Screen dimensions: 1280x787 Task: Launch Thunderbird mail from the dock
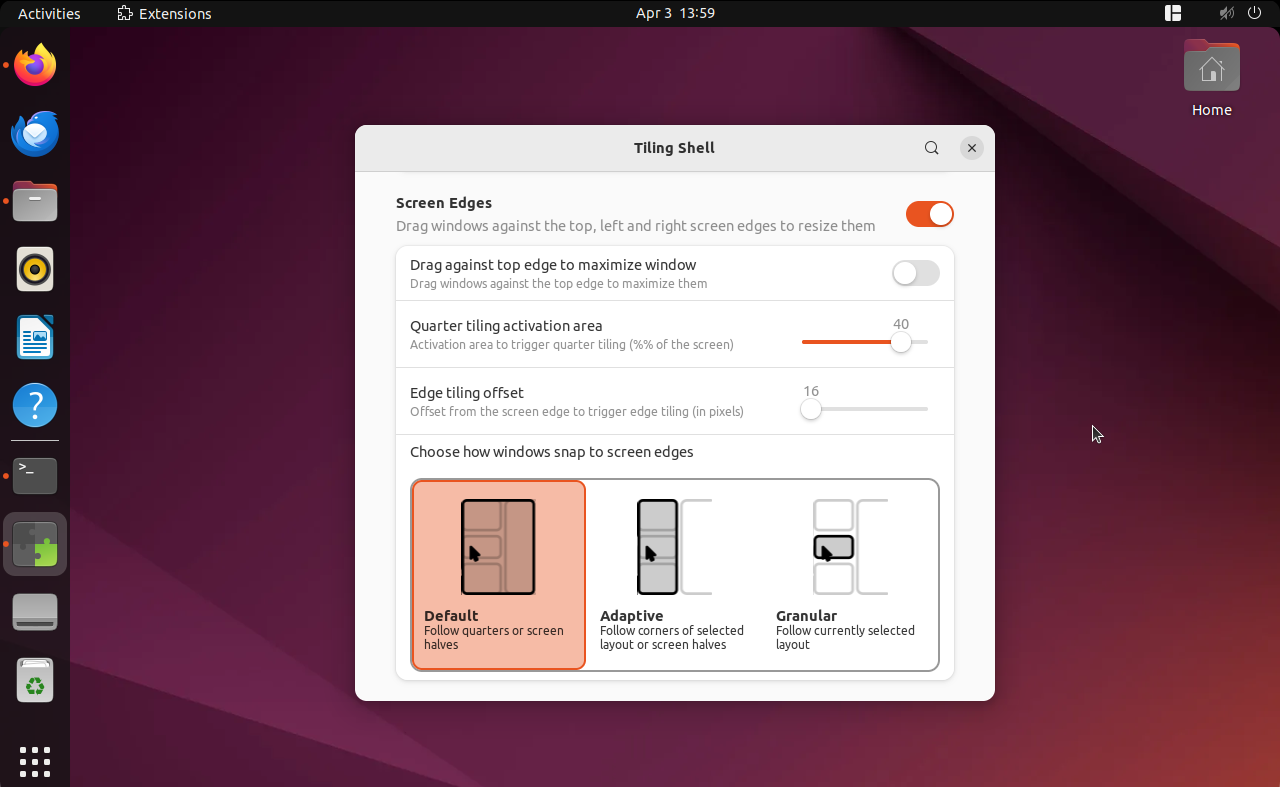click(35, 133)
